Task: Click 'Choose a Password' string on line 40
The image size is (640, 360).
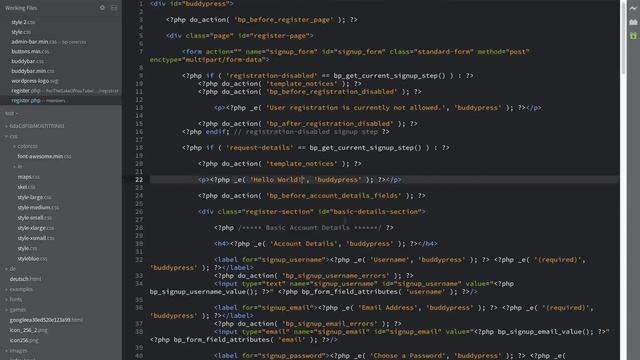Action: click(x=408, y=356)
